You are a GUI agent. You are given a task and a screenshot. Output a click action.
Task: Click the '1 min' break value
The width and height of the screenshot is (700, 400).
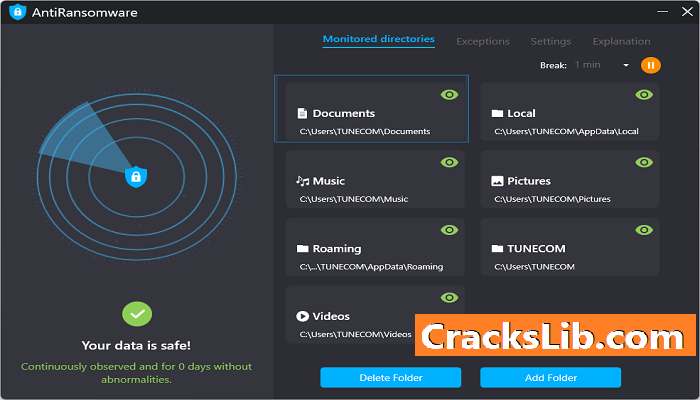(587, 65)
